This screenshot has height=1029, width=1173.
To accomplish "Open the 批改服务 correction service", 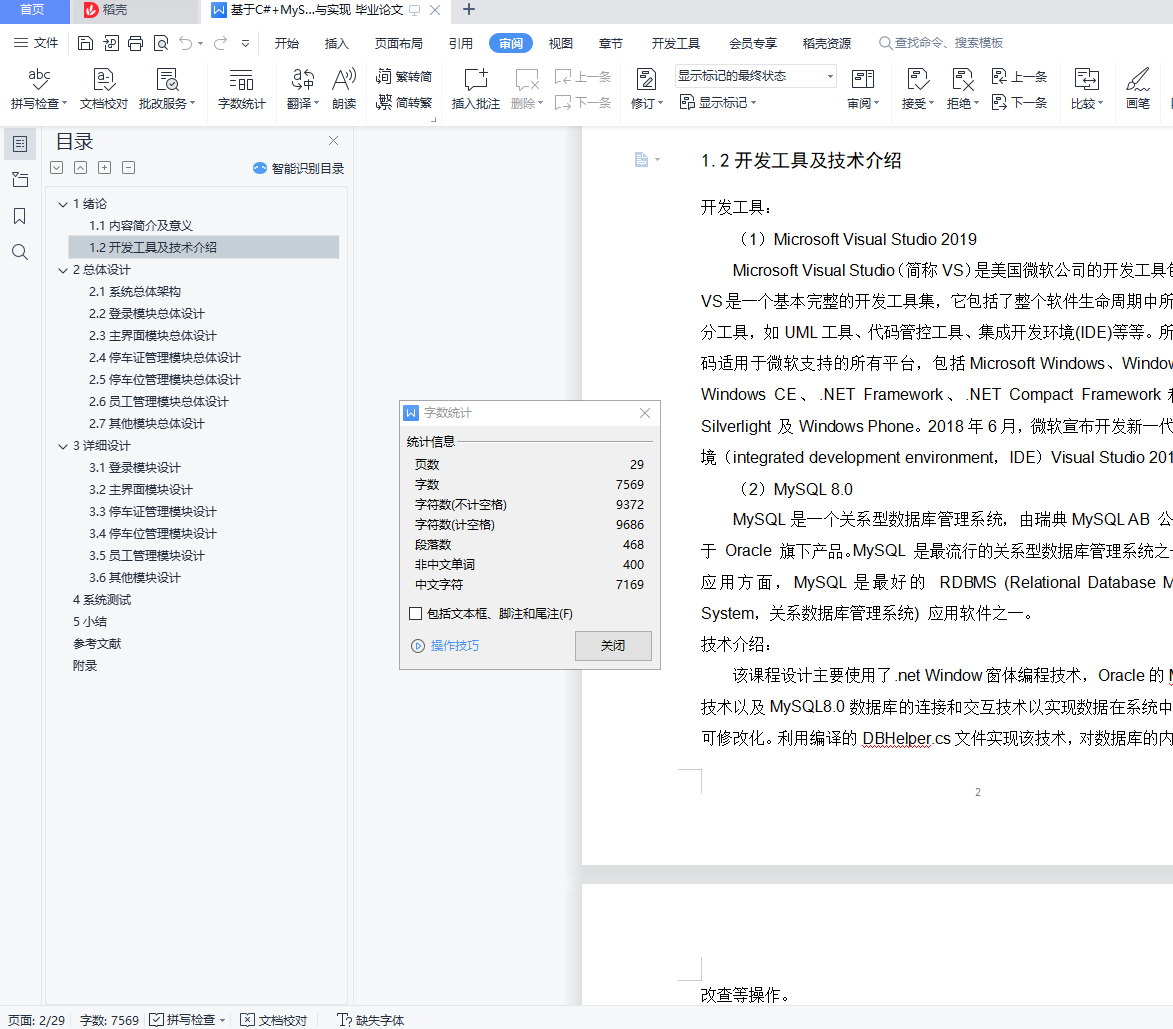I will 167,88.
